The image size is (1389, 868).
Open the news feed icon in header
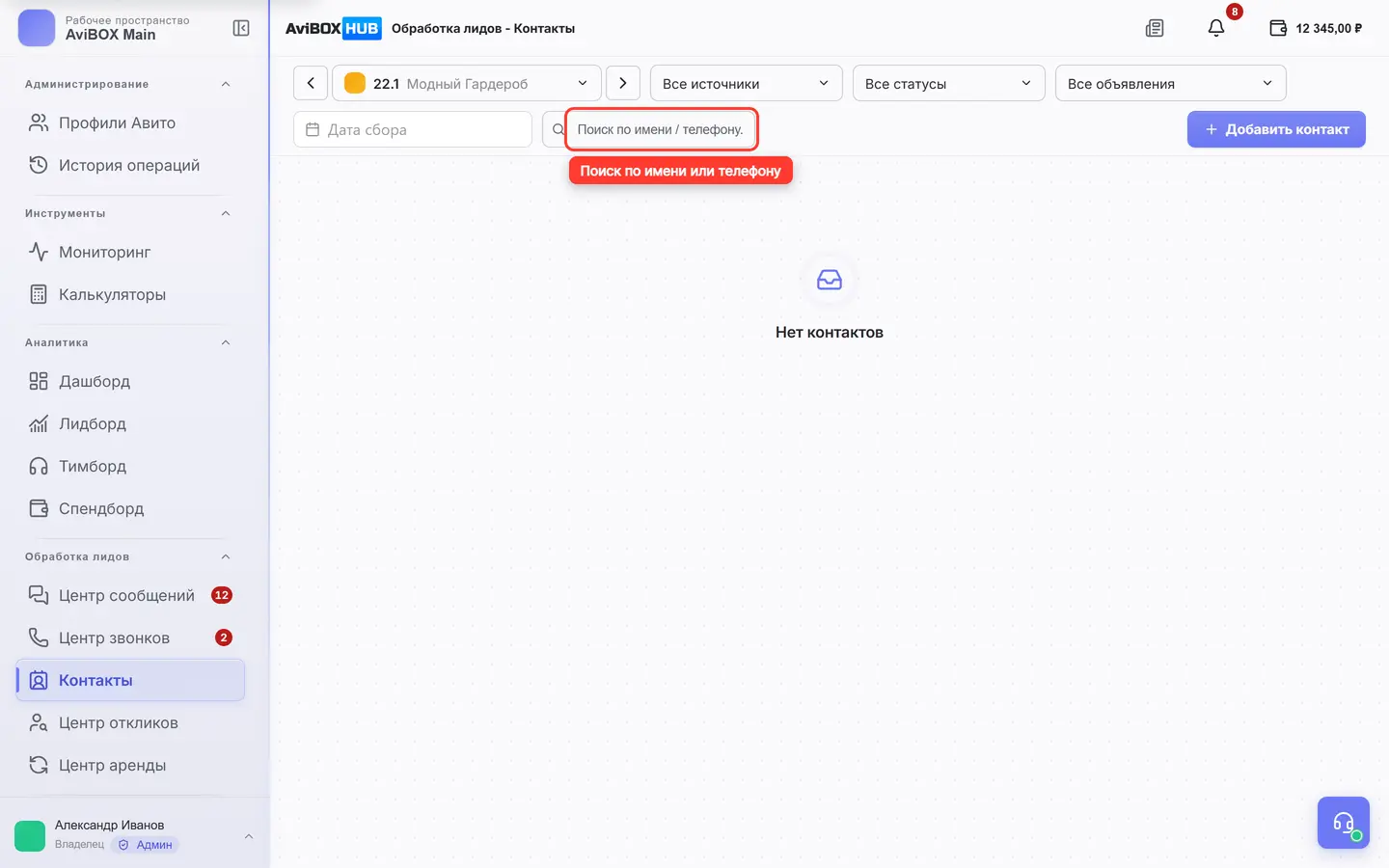point(1155,28)
